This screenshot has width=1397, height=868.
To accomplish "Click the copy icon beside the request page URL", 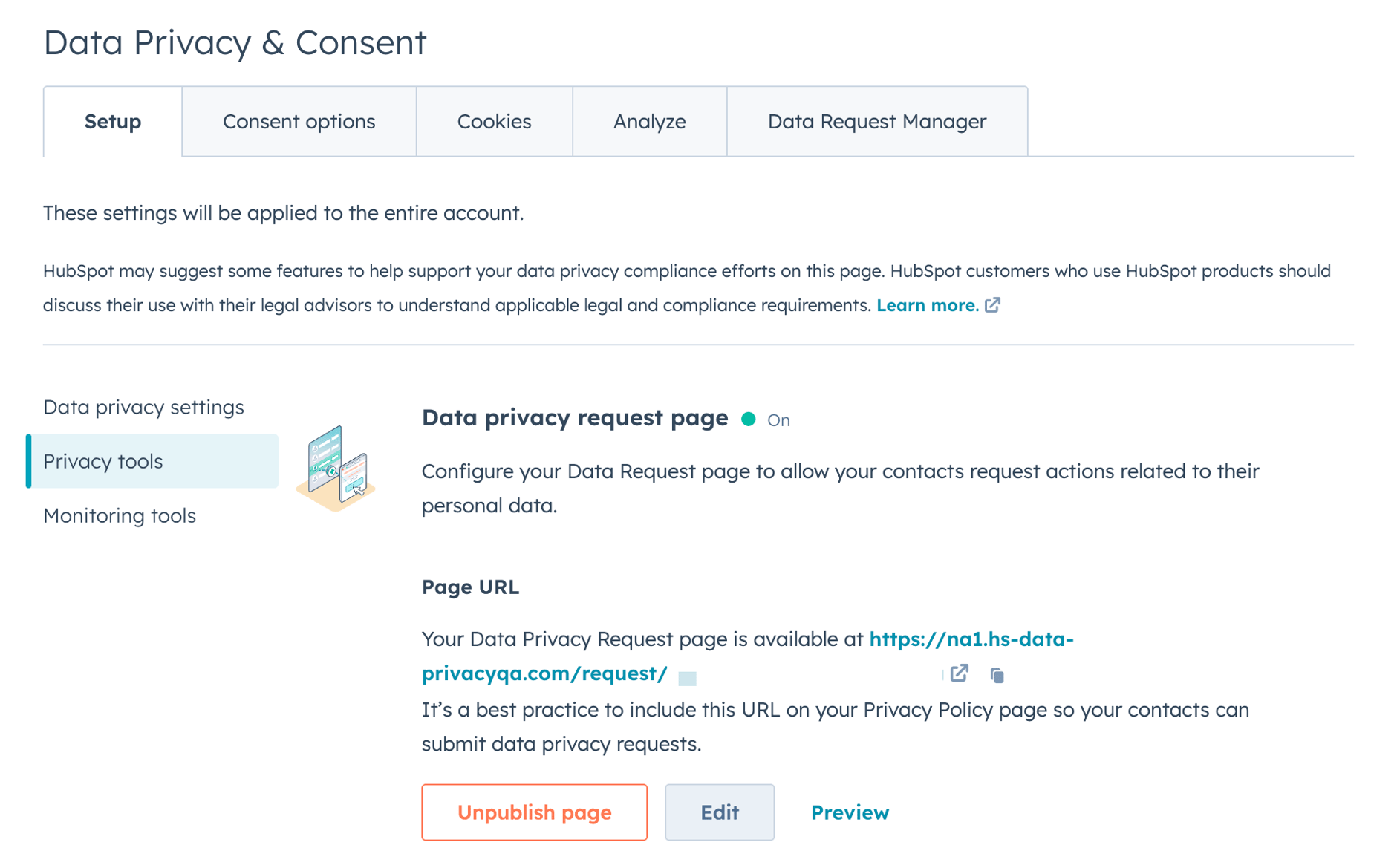I will coord(997,674).
